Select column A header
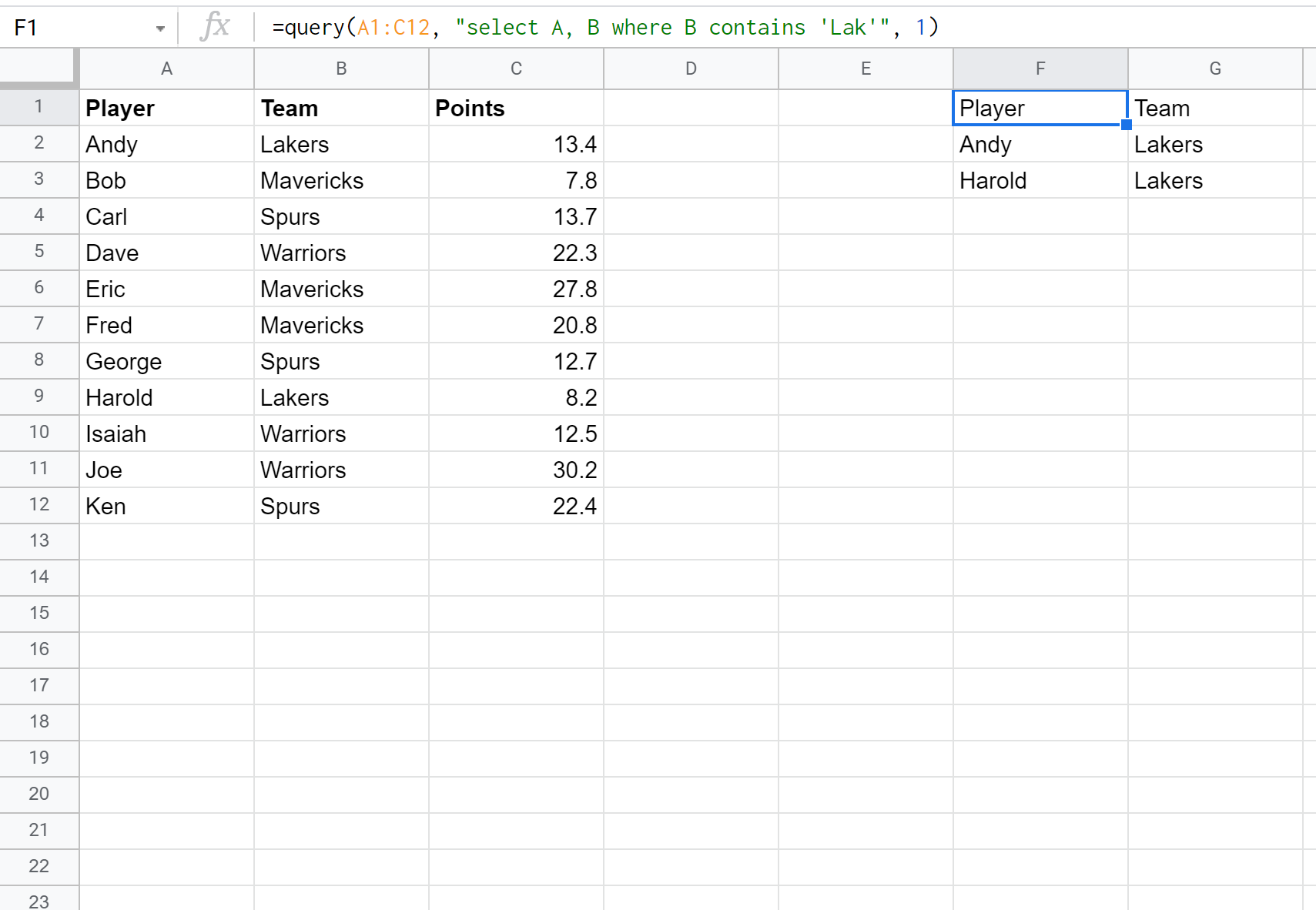The height and width of the screenshot is (910, 1316). (166, 69)
